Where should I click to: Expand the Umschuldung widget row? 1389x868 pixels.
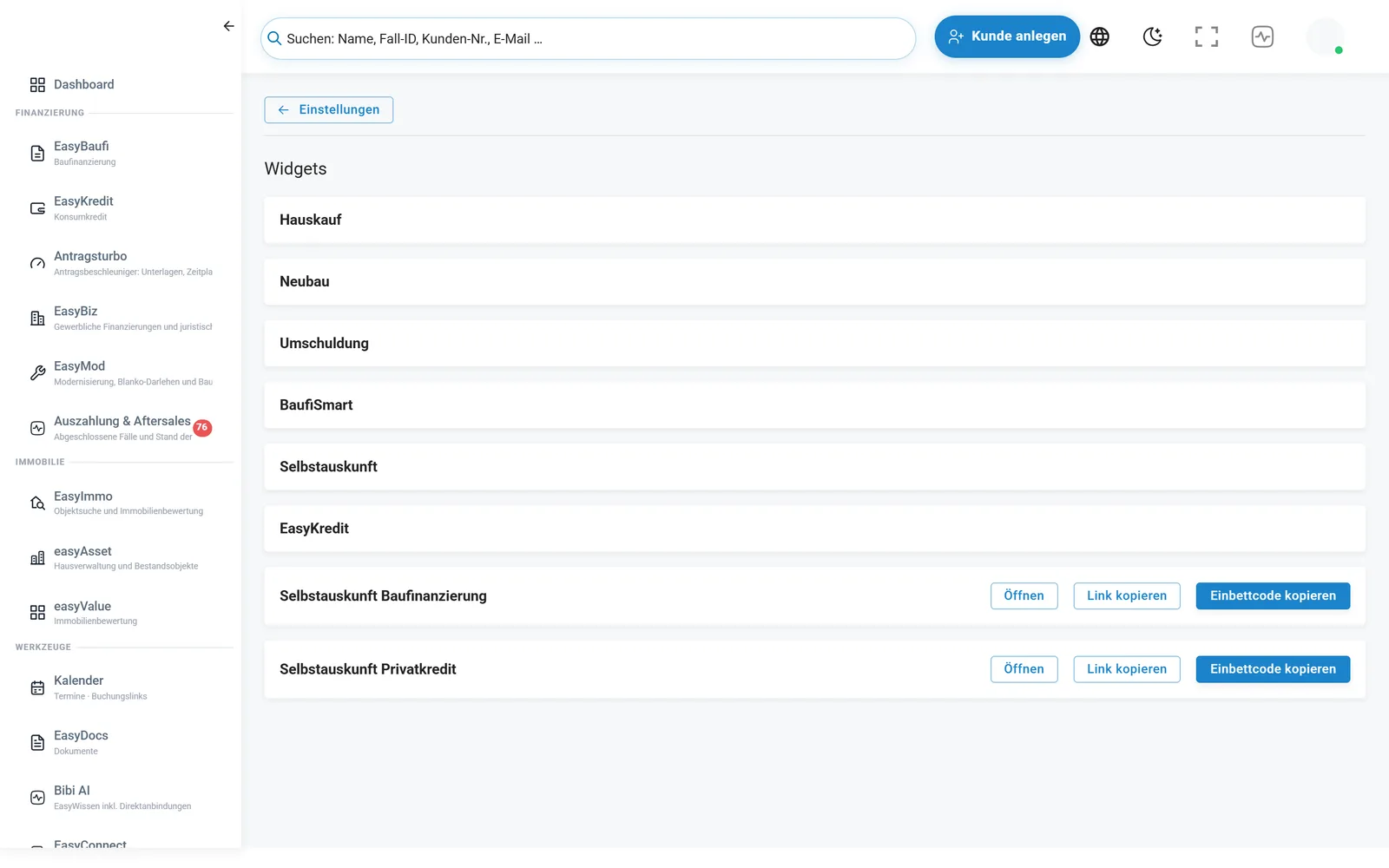click(x=814, y=343)
